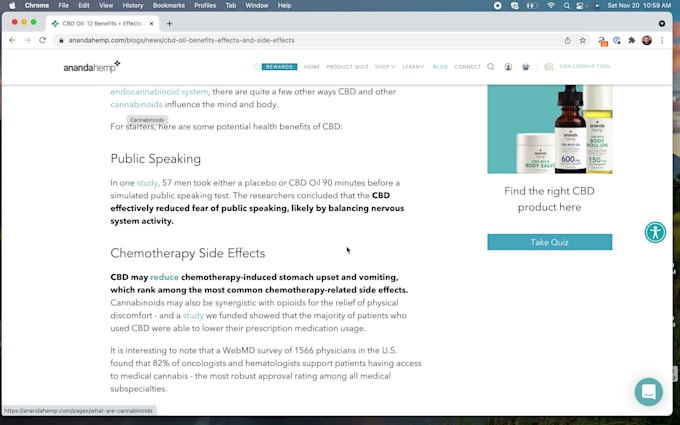Click the Take Quiz button

[x=549, y=242]
